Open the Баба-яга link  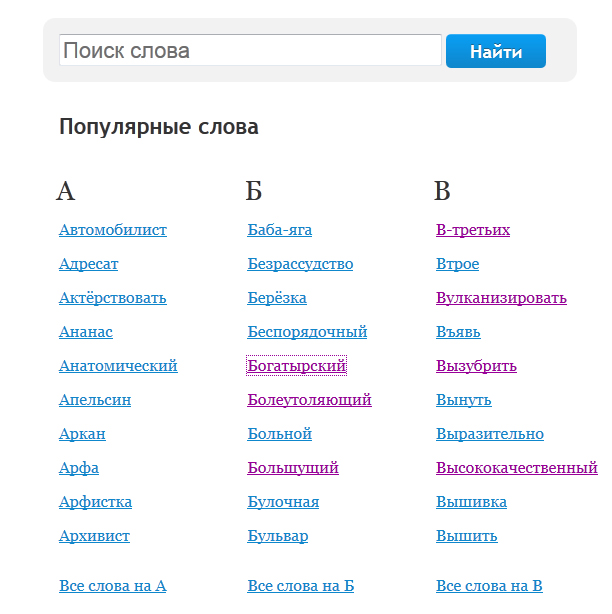point(280,230)
